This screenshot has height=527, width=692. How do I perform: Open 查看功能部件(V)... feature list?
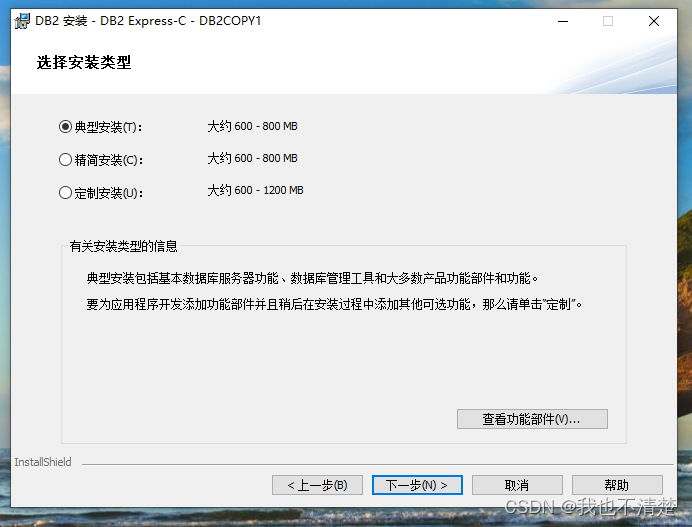point(532,419)
